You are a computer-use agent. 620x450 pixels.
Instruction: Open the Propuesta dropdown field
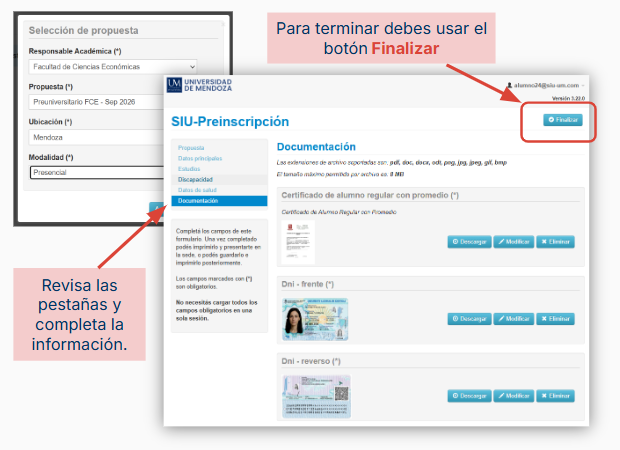tap(96, 102)
